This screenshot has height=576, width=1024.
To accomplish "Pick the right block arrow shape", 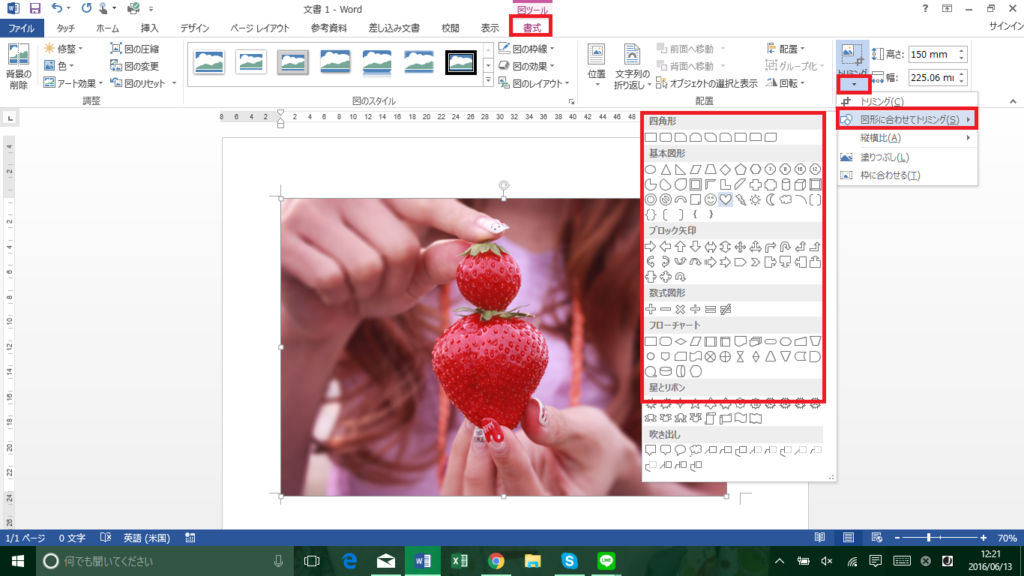I will click(650, 247).
